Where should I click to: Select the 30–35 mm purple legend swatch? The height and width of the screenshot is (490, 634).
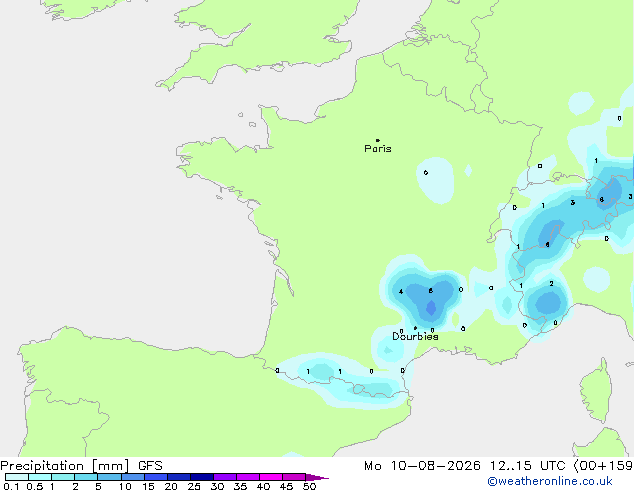[x=225, y=477]
